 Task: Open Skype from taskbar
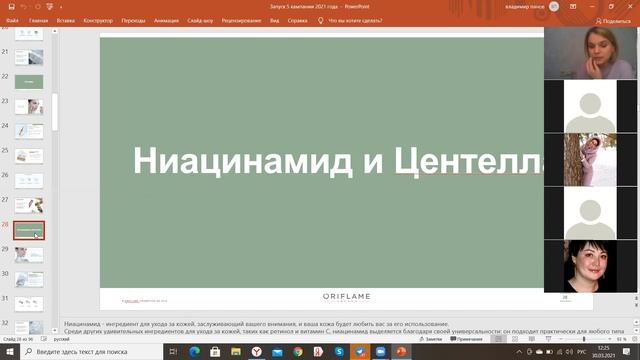click(x=339, y=351)
